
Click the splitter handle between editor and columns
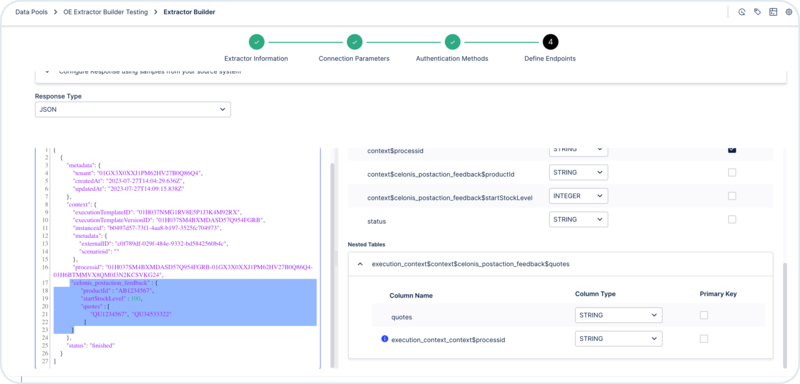point(336,258)
